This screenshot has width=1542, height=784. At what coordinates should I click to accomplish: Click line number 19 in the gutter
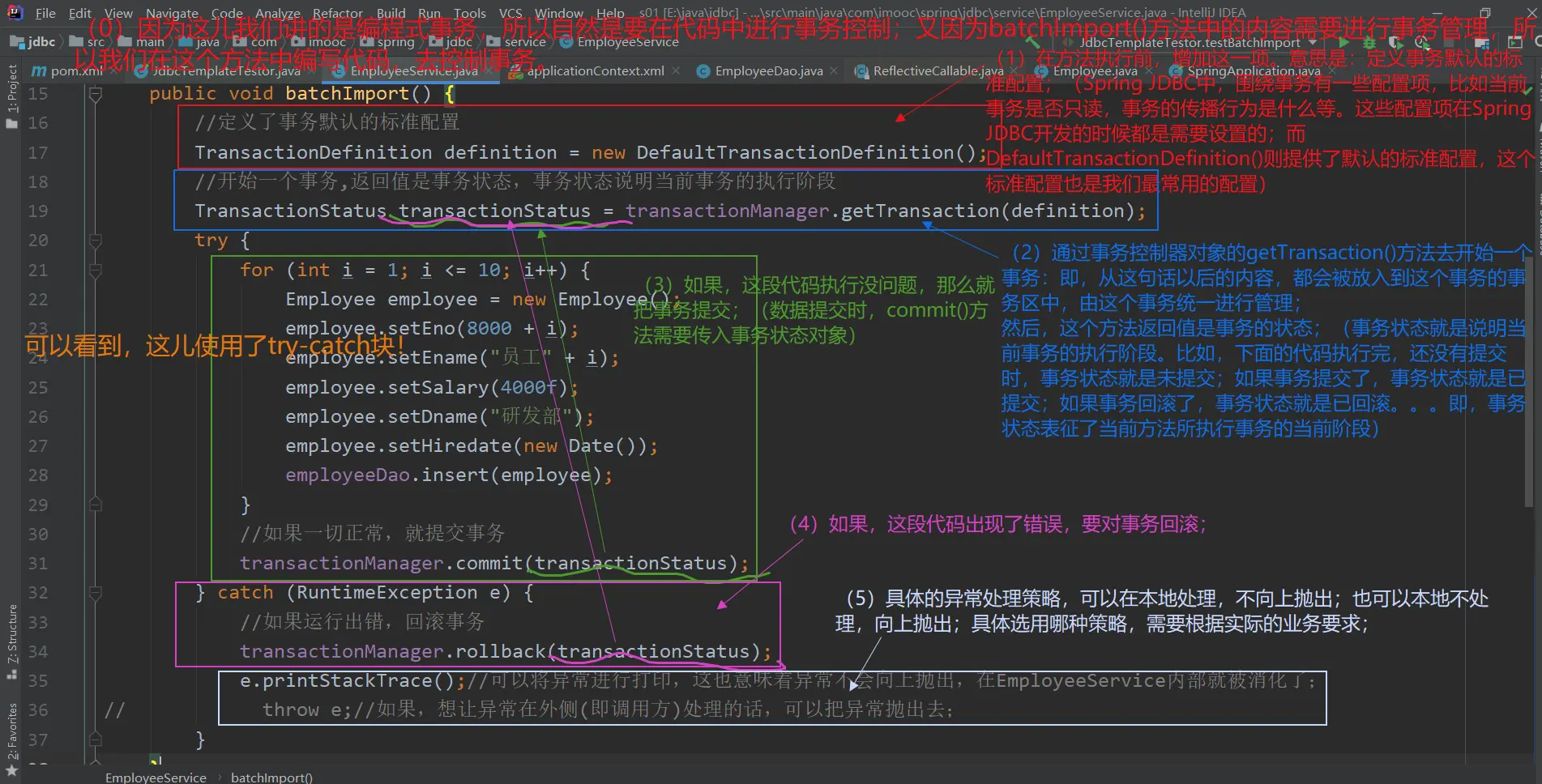[x=38, y=211]
